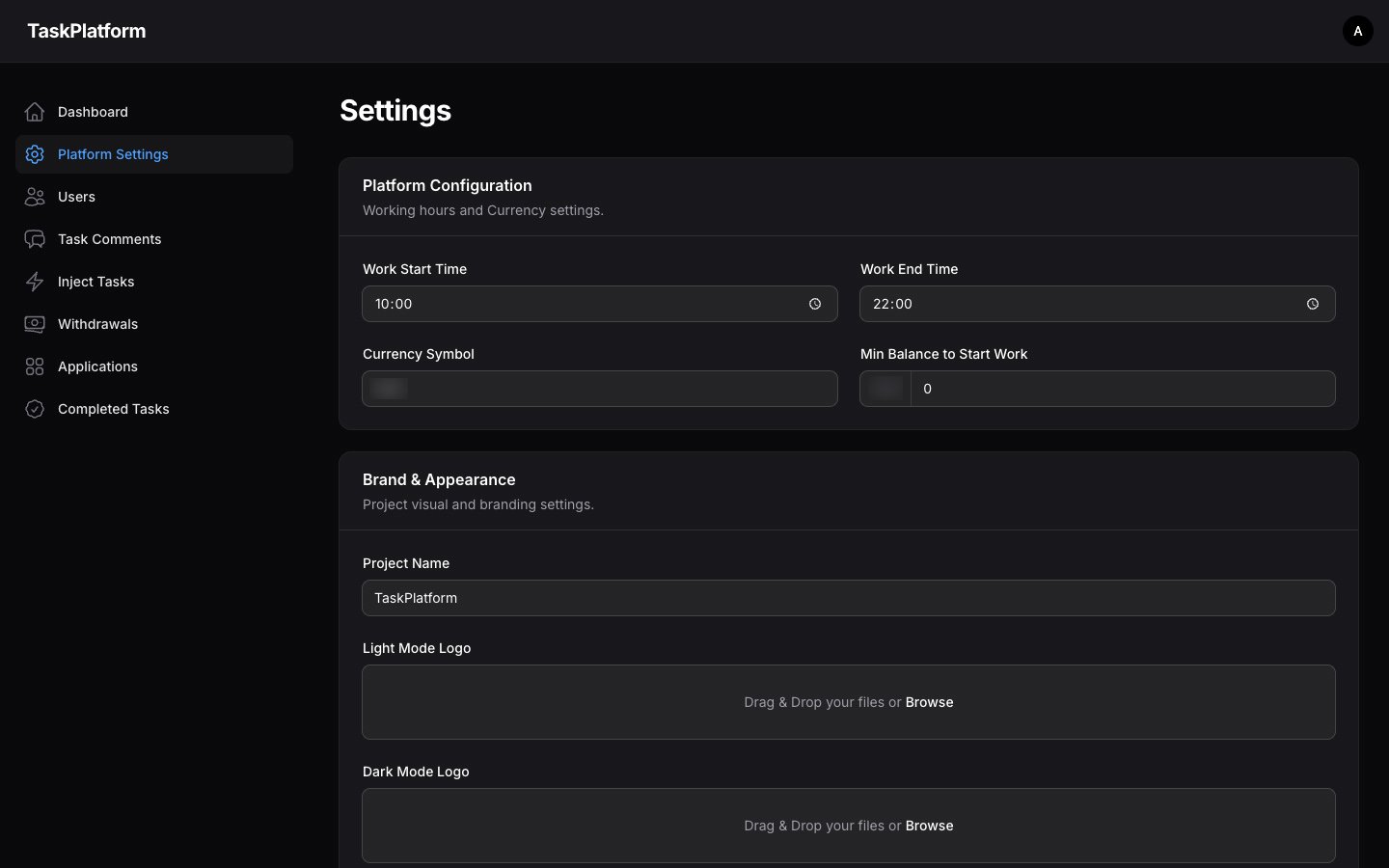Focus the Work Start Time field
The width and height of the screenshot is (1389, 868).
coord(600,304)
